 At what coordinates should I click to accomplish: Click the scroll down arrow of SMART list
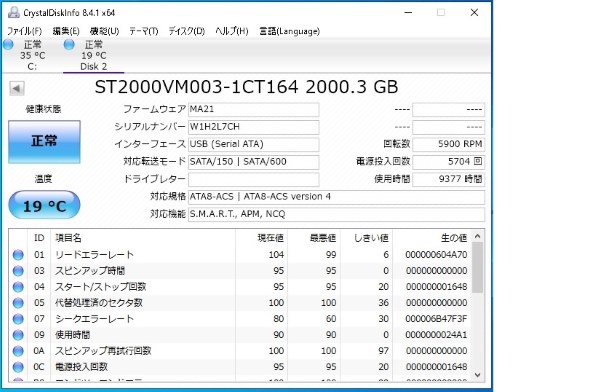(x=478, y=375)
